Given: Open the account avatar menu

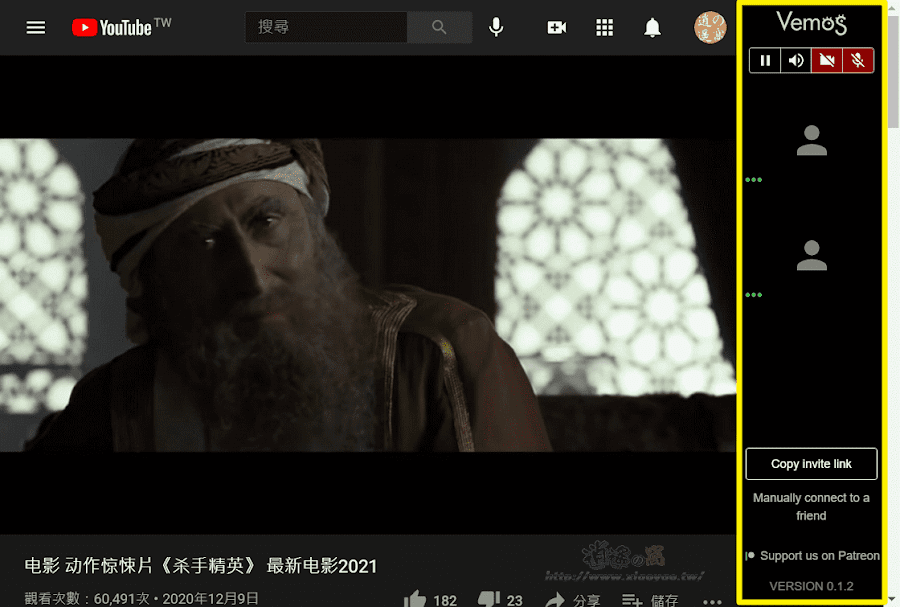Looking at the screenshot, I should 710,27.
